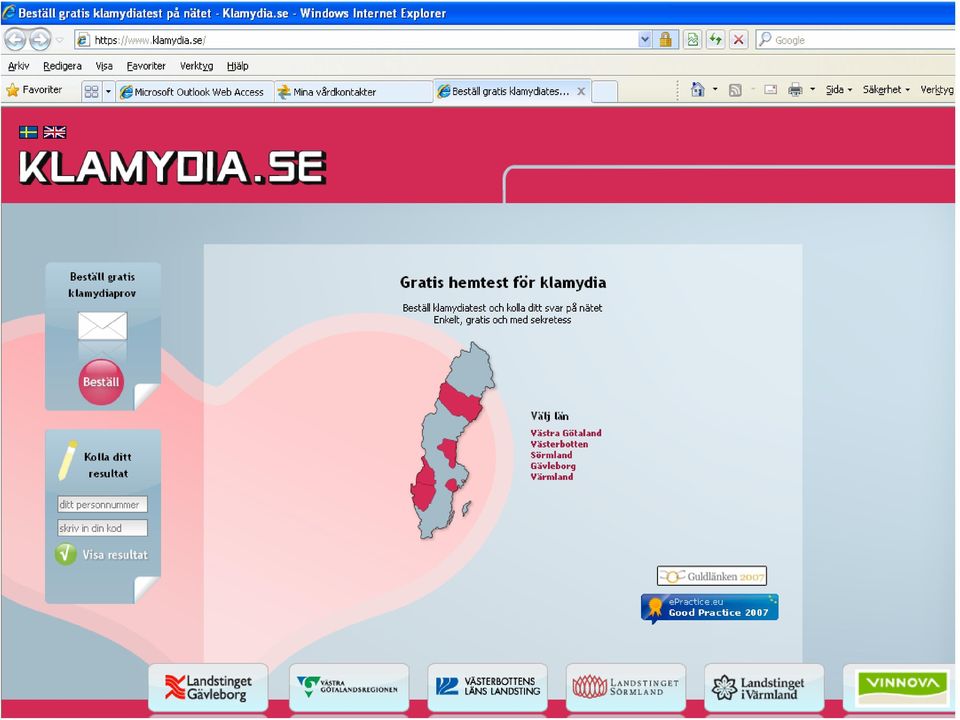
Task: Click the Google search magnifier icon
Action: point(765,40)
